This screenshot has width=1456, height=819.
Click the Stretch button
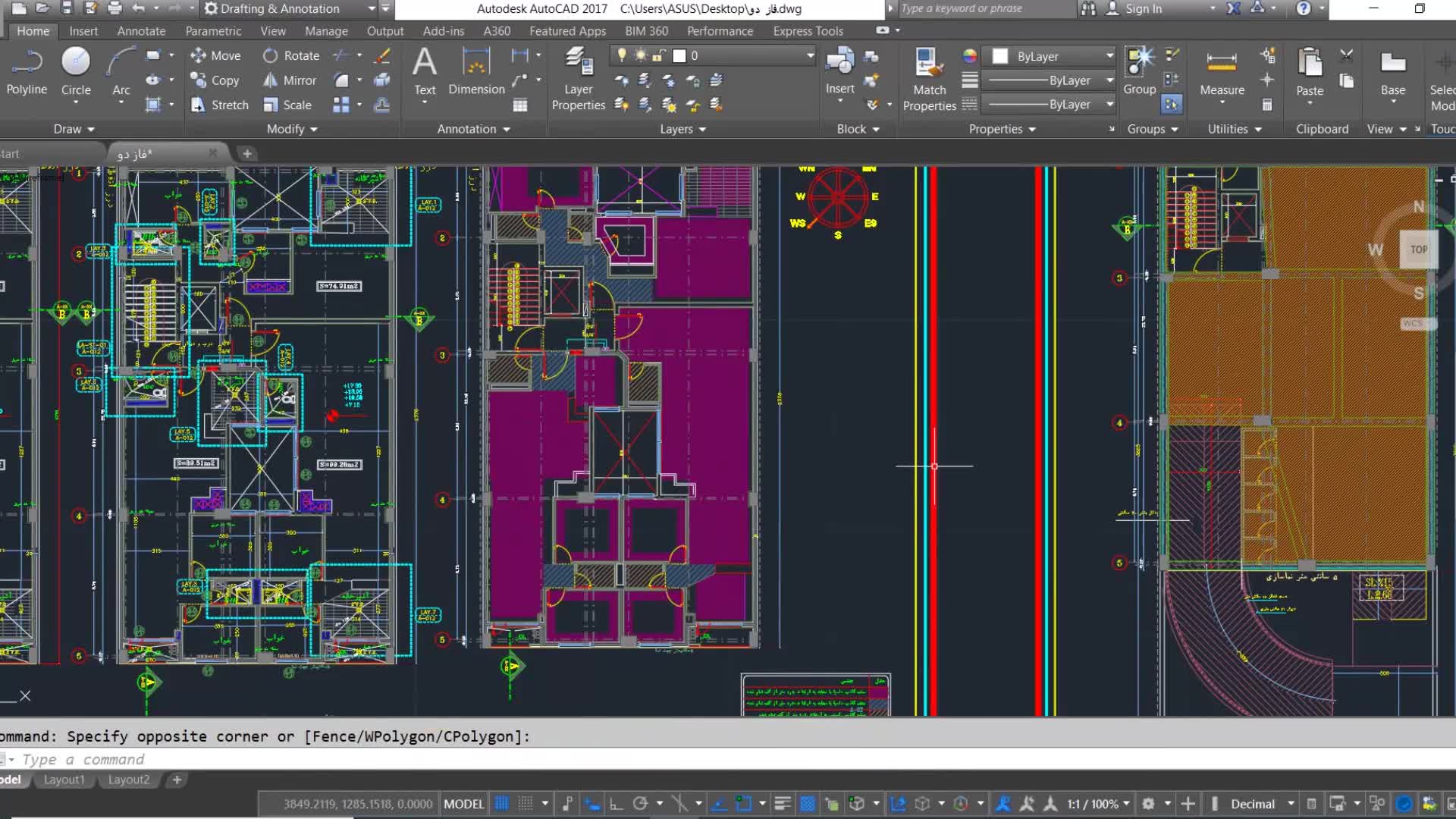pos(220,105)
